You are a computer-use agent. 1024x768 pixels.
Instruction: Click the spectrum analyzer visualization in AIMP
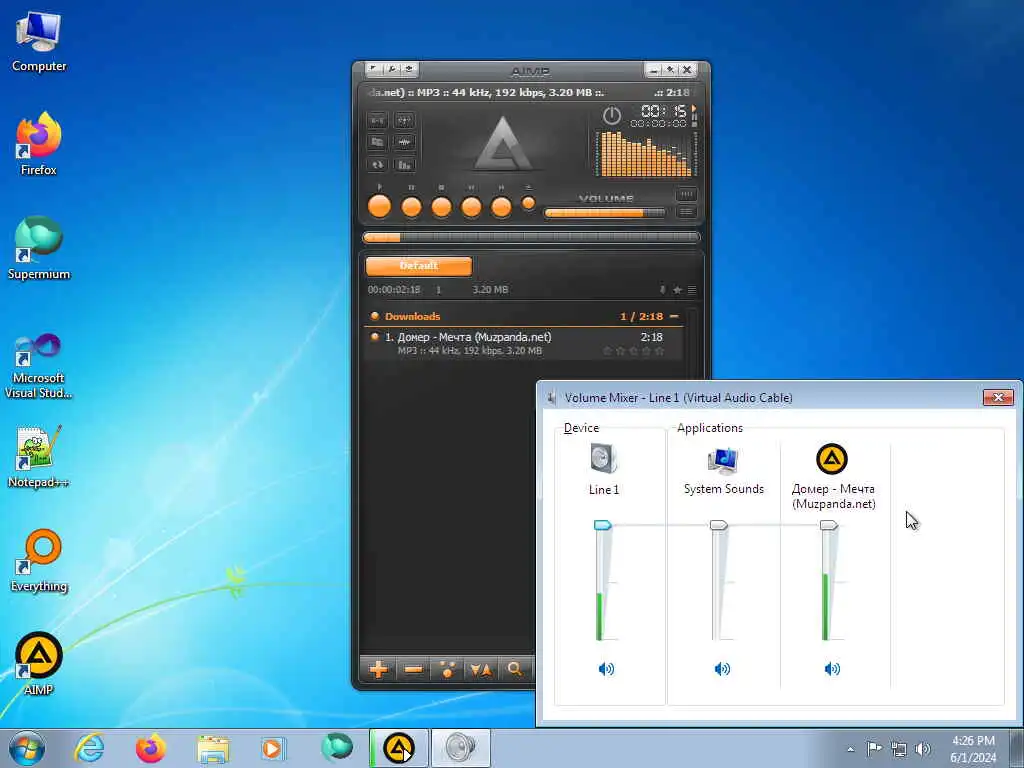[646, 154]
